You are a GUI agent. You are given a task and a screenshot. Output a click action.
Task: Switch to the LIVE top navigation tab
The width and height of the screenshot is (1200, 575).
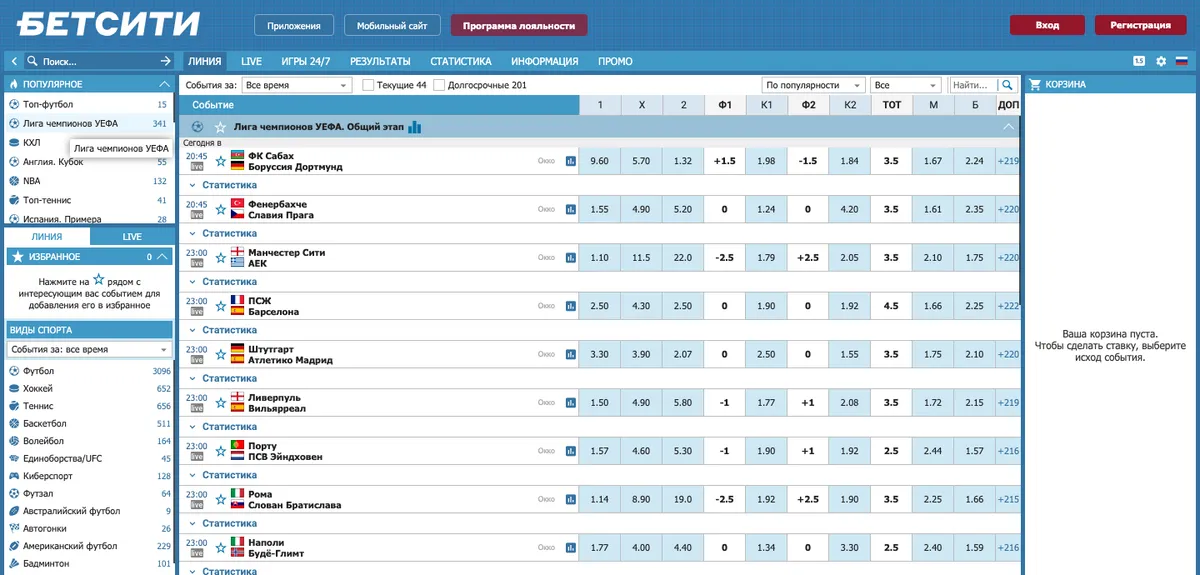(x=251, y=61)
